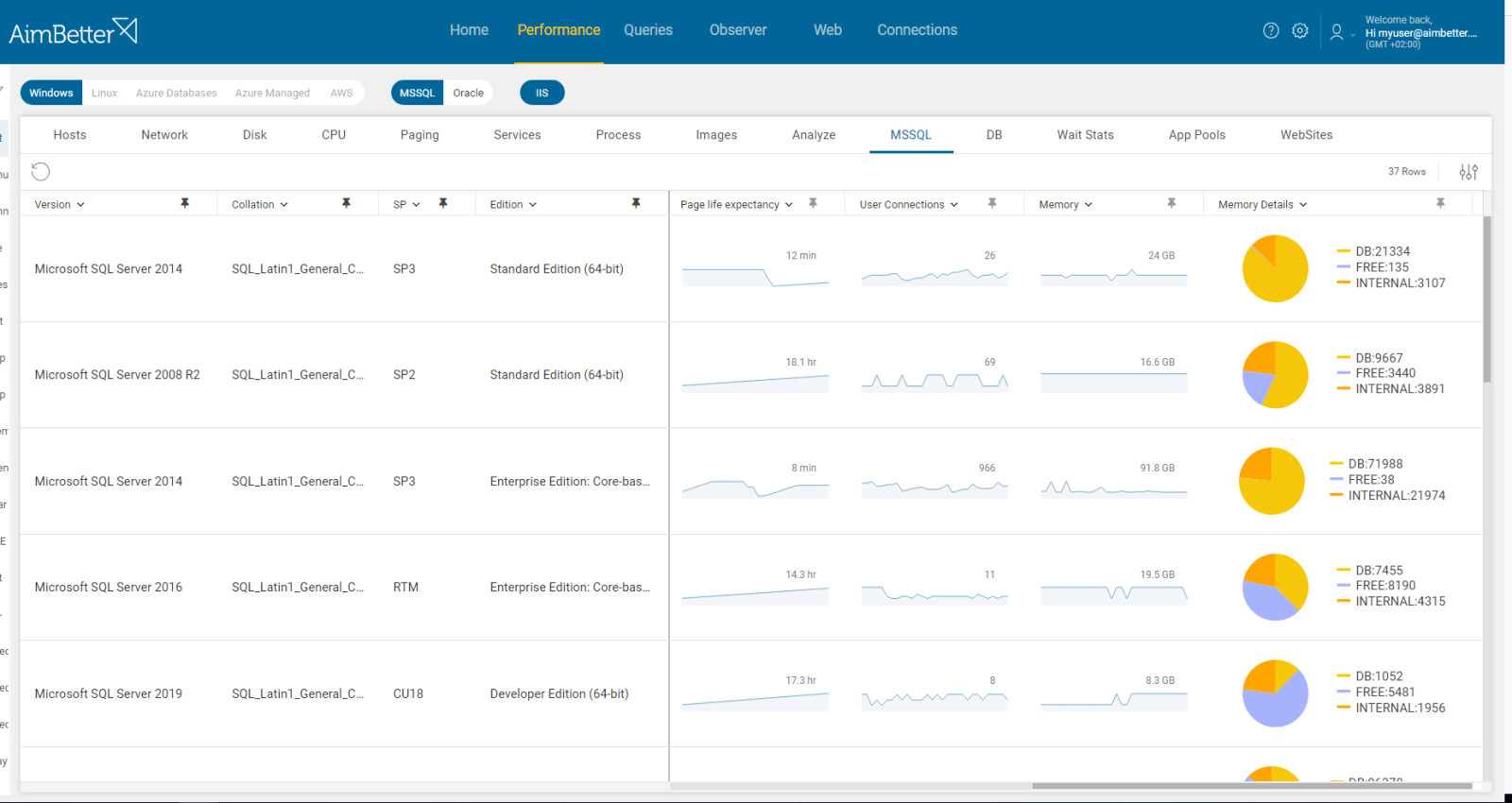Open the Connections menu
1512x803 pixels.
tap(918, 30)
